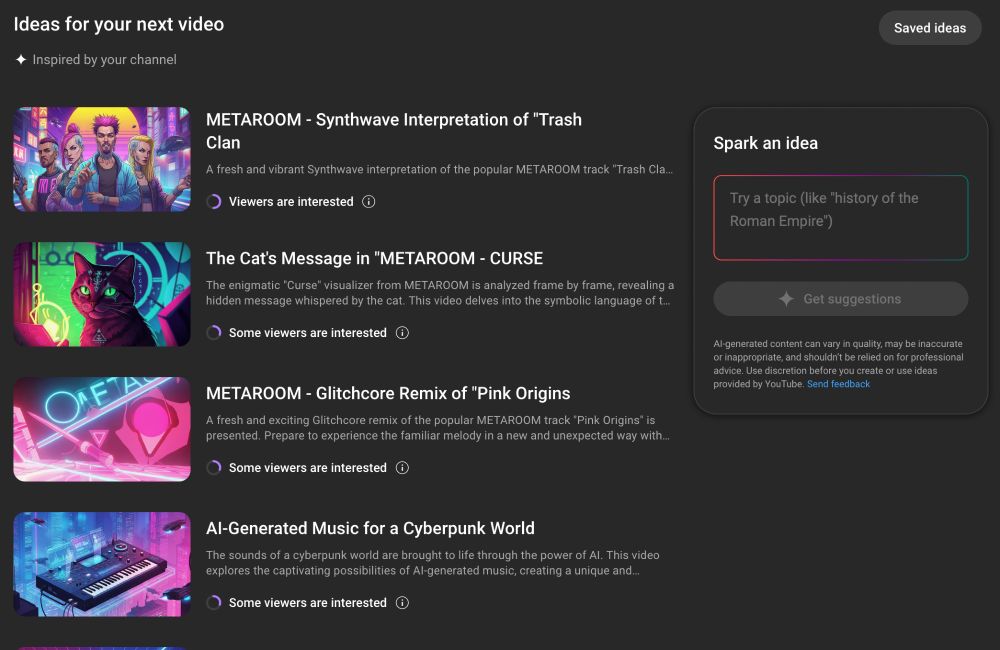Image resolution: width=1000 pixels, height=650 pixels.
Task: Click the AI-generated content disclaimer text
Action: (x=838, y=364)
